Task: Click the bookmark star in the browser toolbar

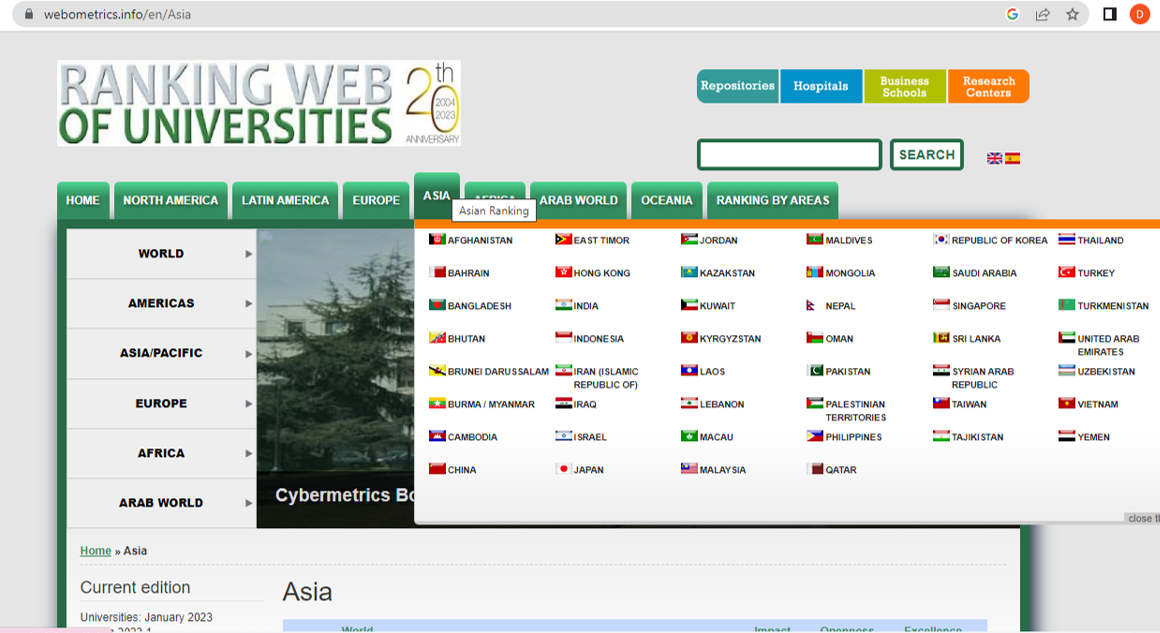Action: click(x=1071, y=14)
